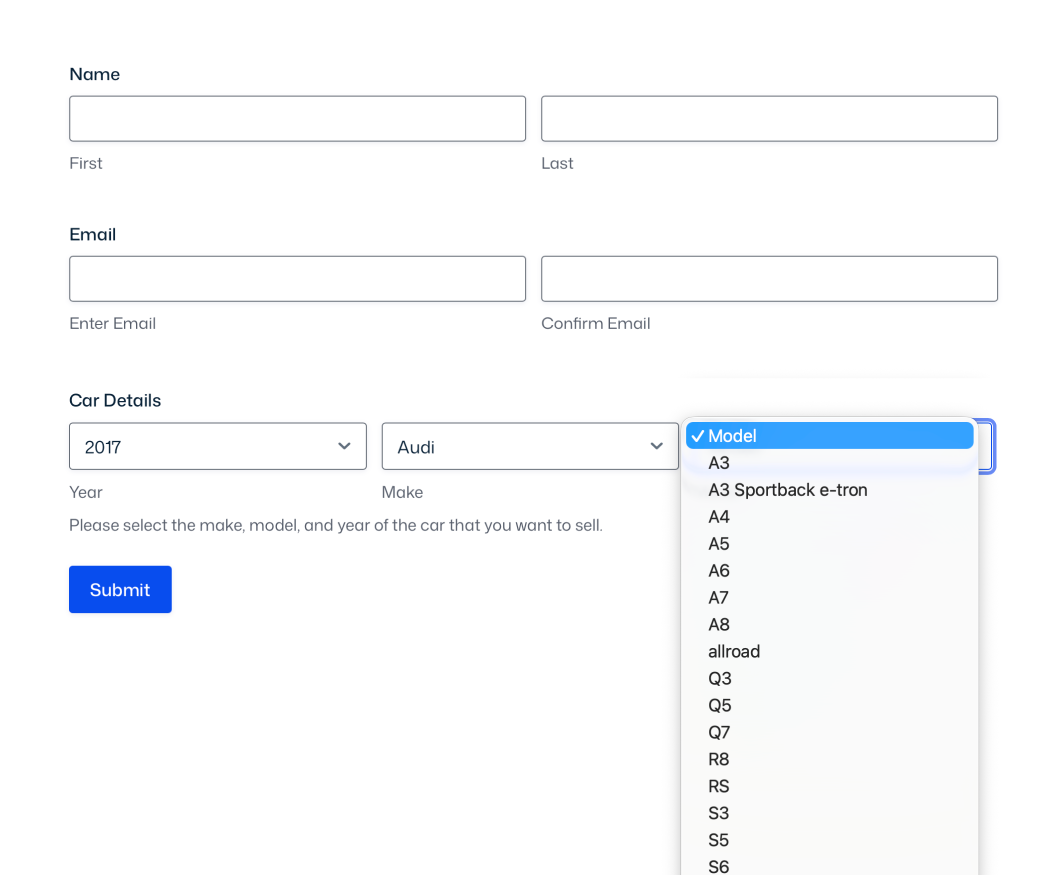Select the checked Model placeholder option
The width and height of the screenshot is (1064, 875).
point(829,436)
